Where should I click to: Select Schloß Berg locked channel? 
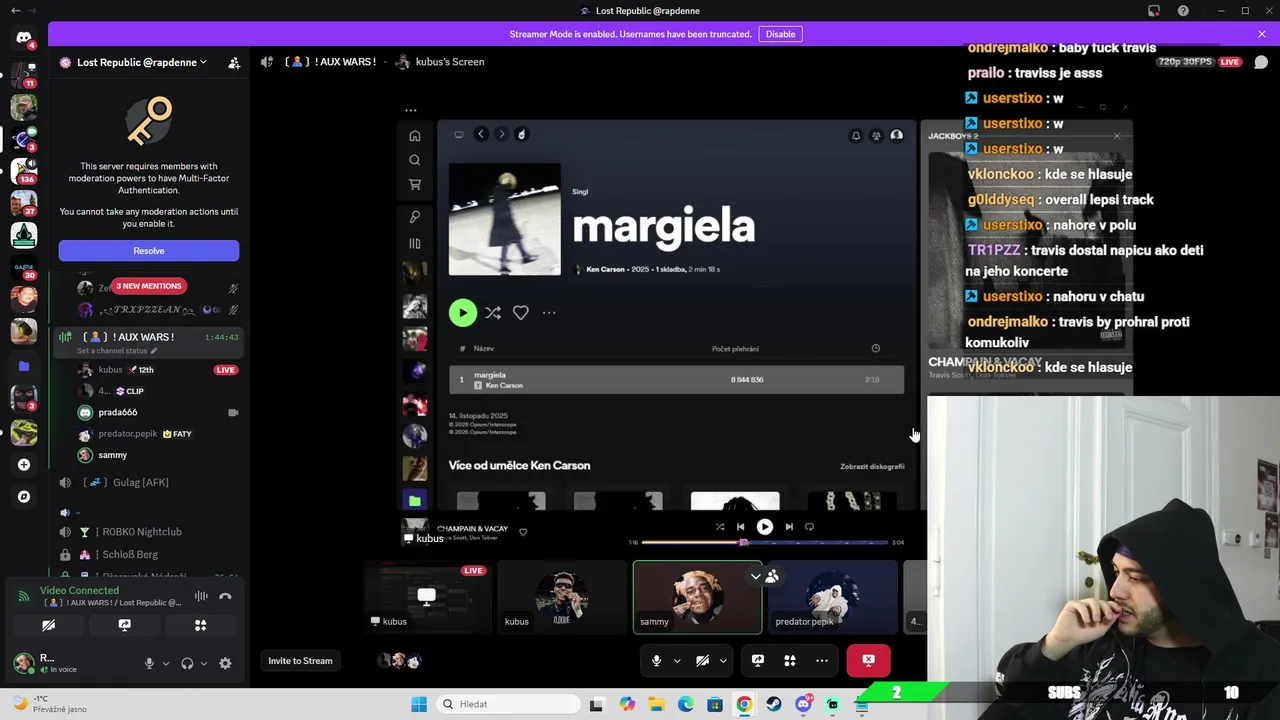(148, 554)
